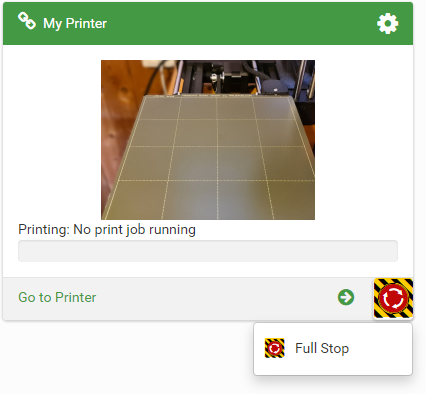The width and height of the screenshot is (426, 394).
Task: Collapse the emergency stop dropdown menu
Action: pyautogui.click(x=393, y=298)
